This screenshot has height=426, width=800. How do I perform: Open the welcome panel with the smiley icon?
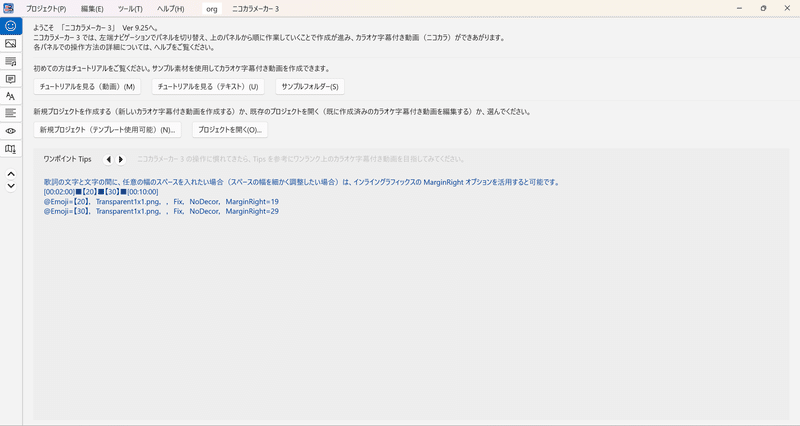pos(11,26)
